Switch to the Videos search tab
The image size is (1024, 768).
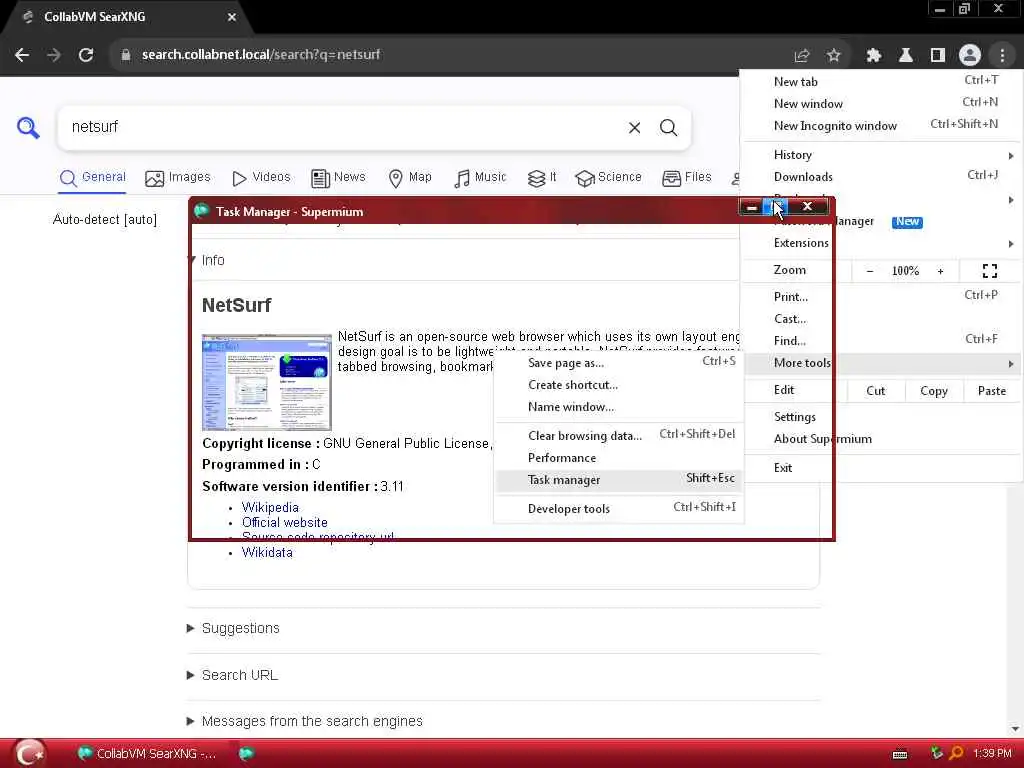[261, 177]
